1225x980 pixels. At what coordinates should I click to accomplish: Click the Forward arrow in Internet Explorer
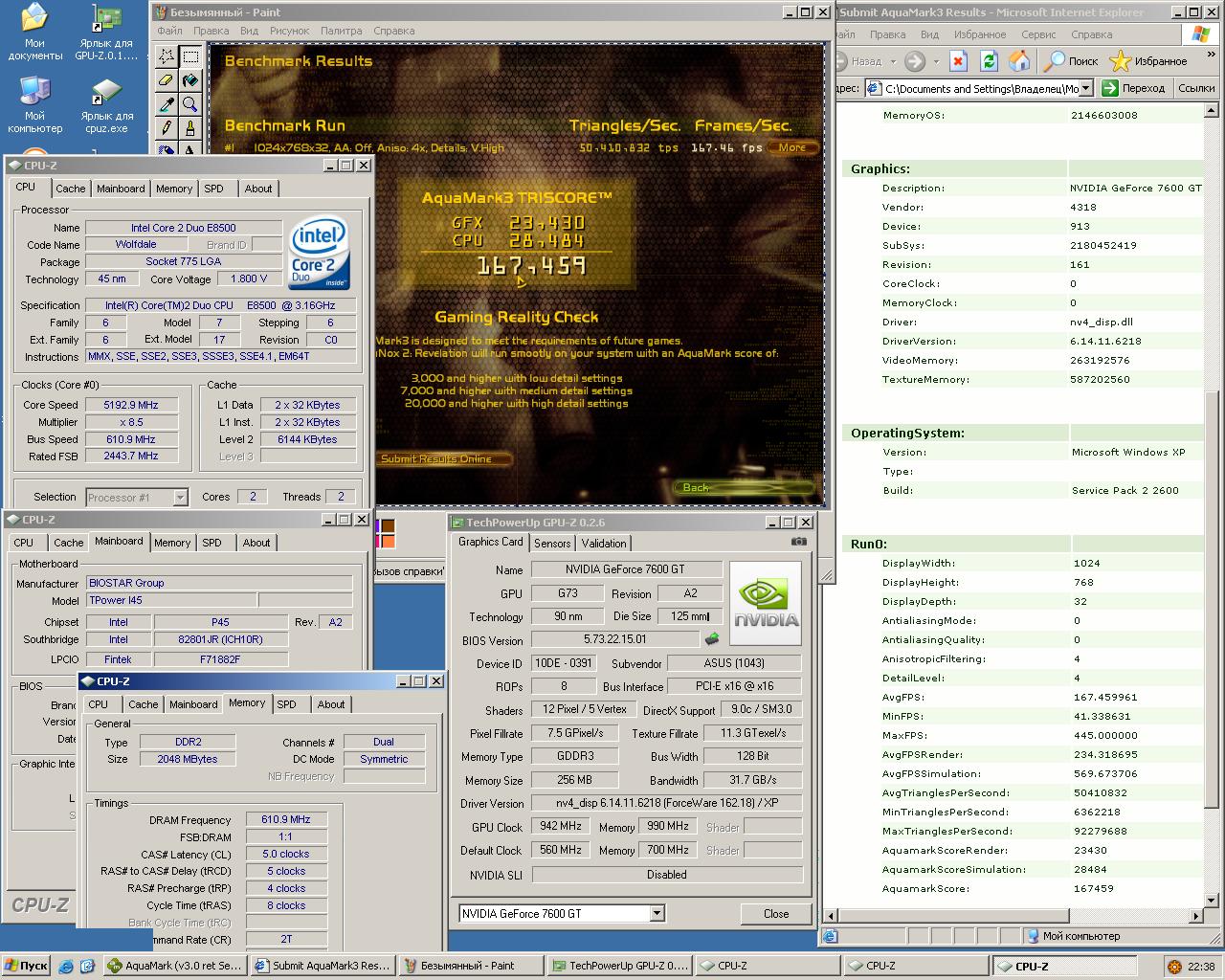click(915, 61)
